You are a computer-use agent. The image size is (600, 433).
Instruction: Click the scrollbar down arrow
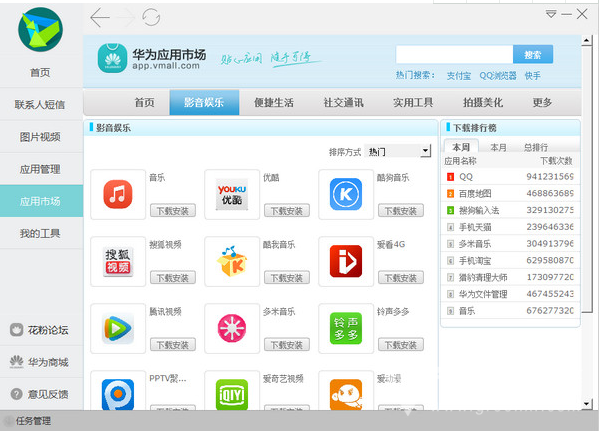coord(587,404)
